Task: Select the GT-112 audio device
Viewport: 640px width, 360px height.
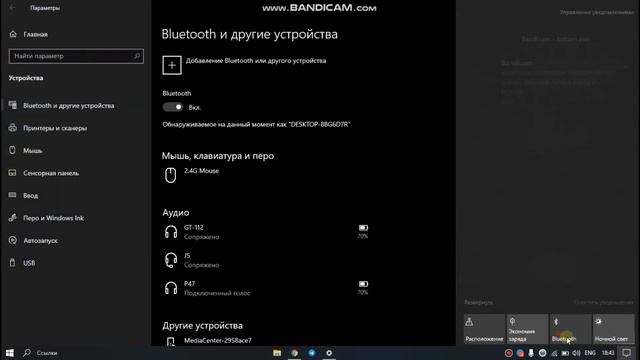Action: pos(265,232)
